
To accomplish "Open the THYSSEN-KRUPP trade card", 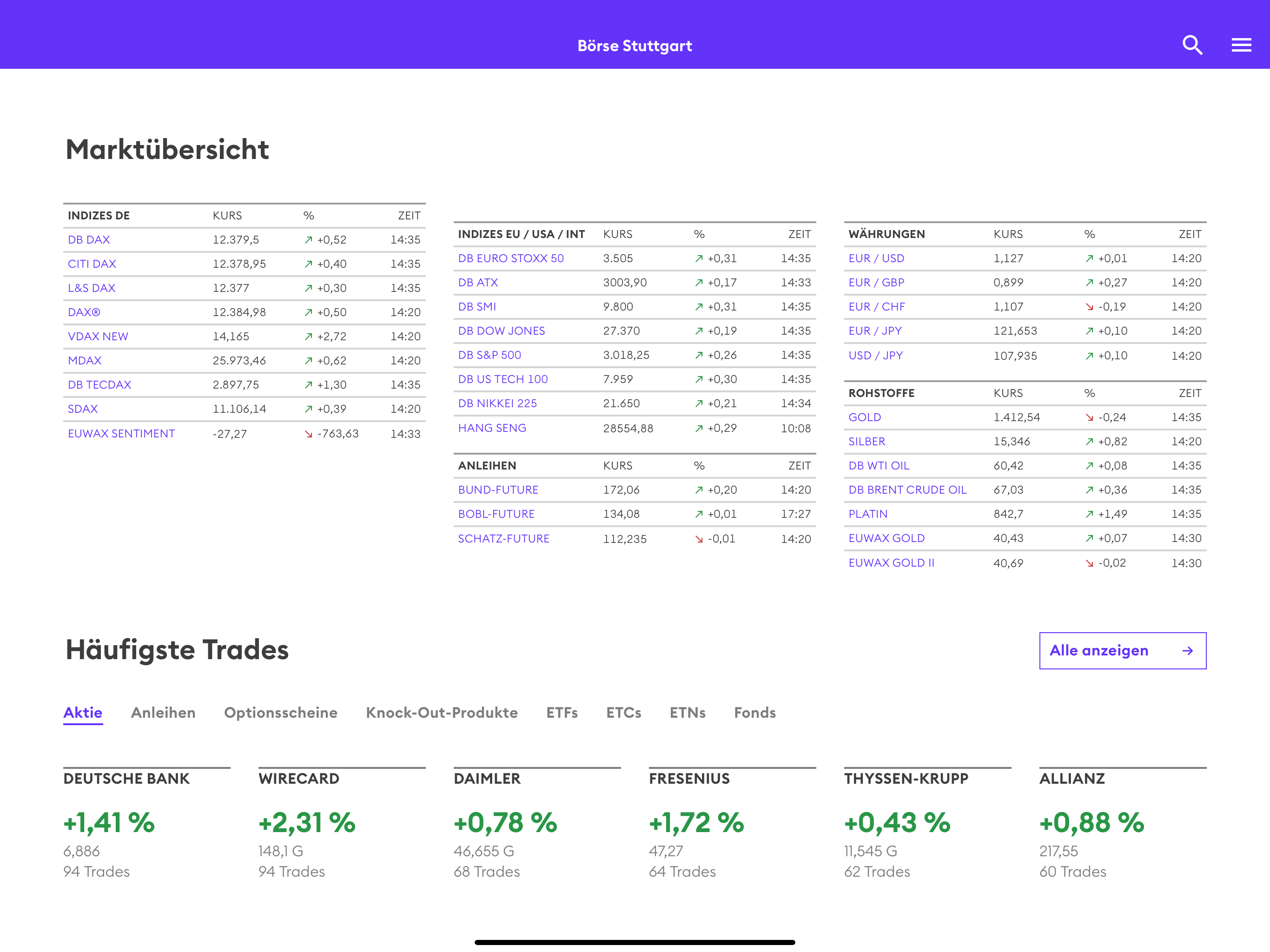I will pos(927,823).
